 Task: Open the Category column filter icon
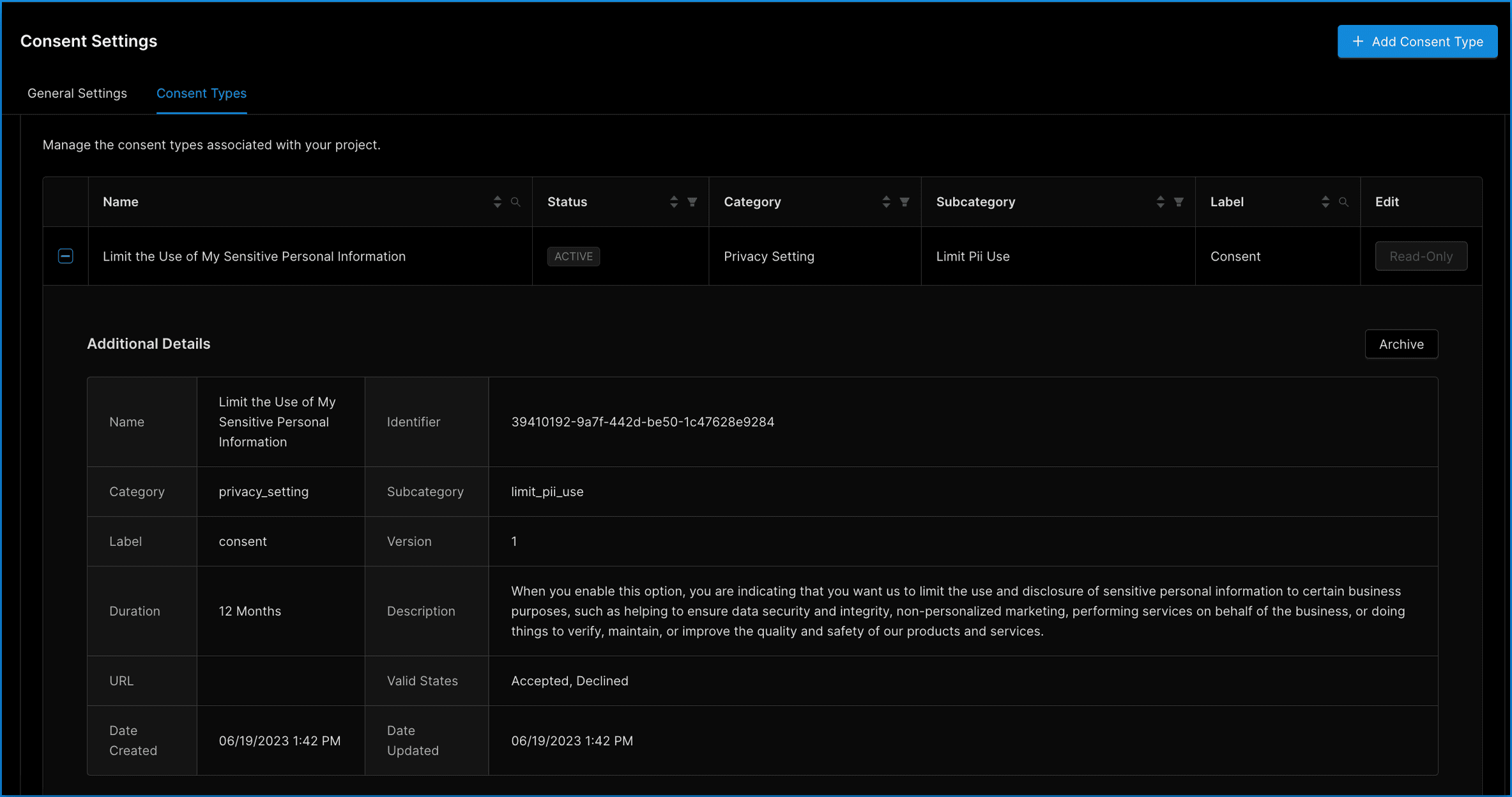click(x=905, y=202)
